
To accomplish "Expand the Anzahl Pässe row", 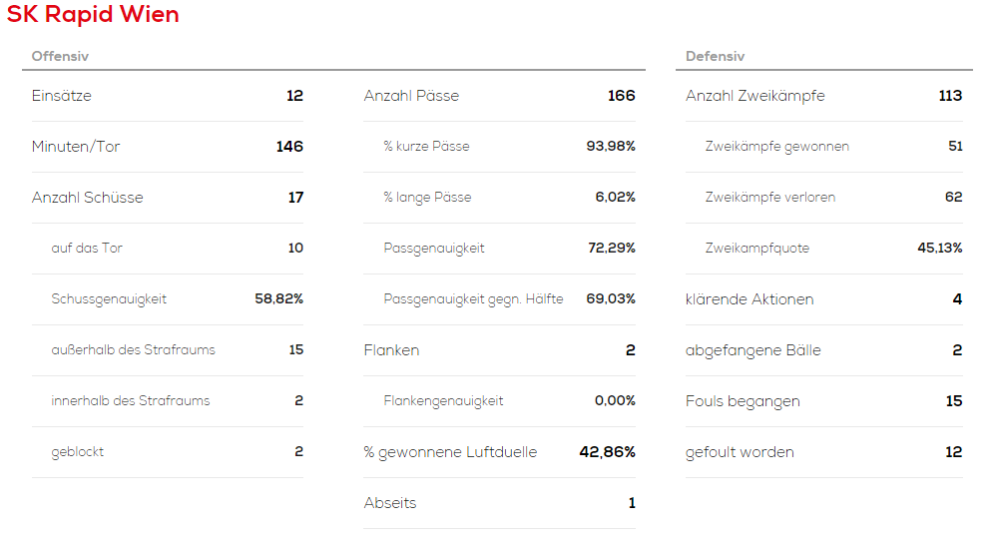I will click(411, 96).
